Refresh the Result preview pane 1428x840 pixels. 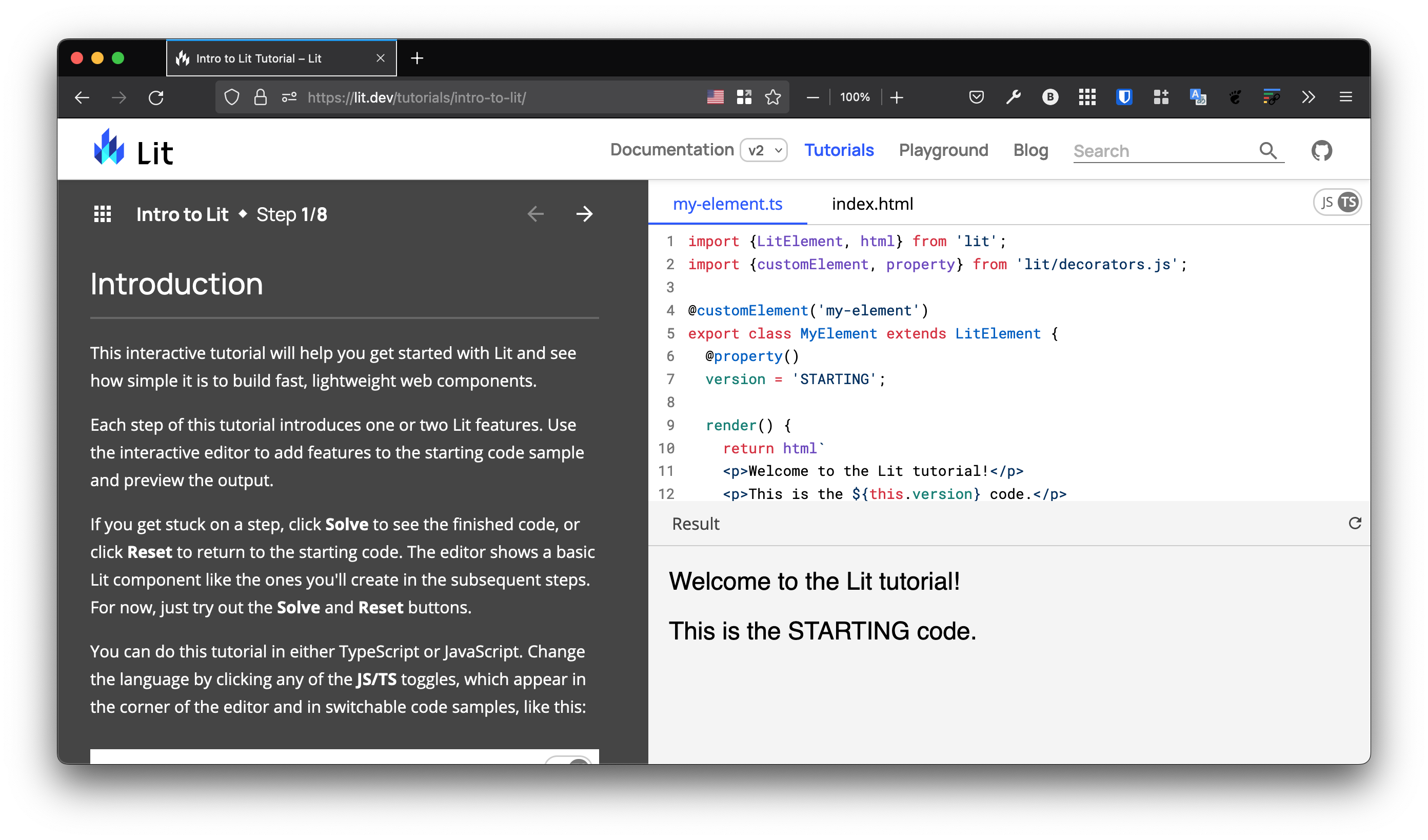[1356, 523]
